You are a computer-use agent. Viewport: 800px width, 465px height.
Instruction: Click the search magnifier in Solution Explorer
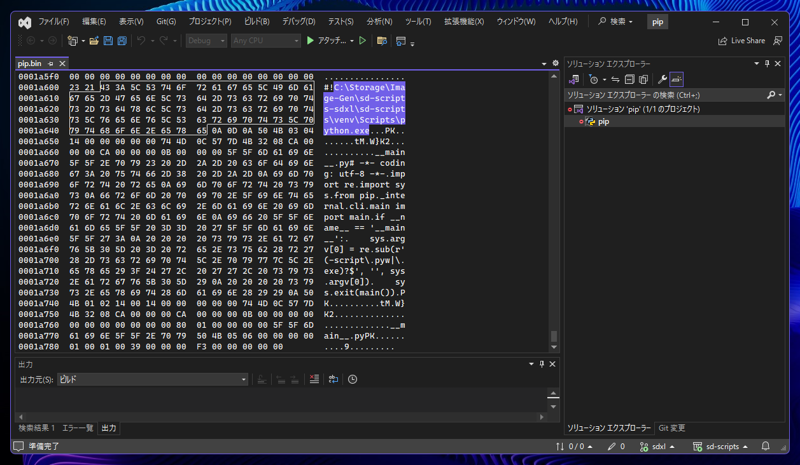point(771,95)
